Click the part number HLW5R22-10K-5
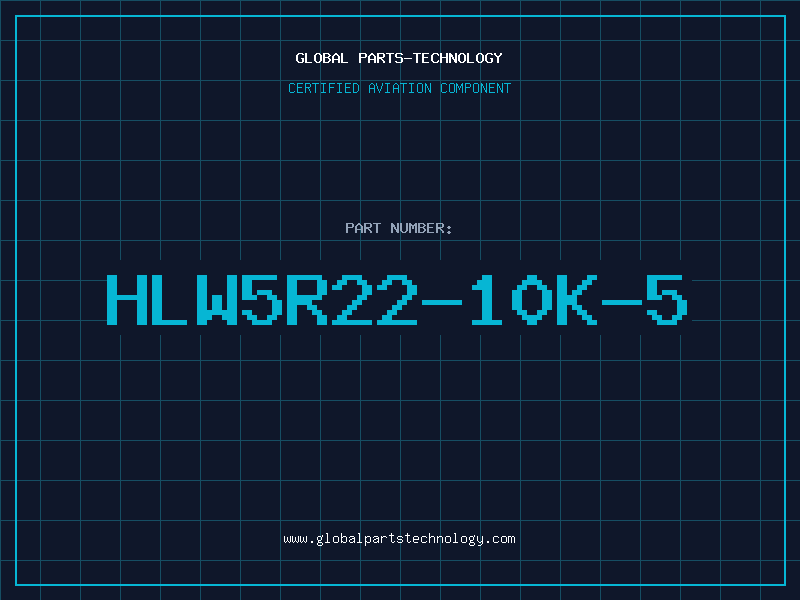 pyautogui.click(x=397, y=300)
